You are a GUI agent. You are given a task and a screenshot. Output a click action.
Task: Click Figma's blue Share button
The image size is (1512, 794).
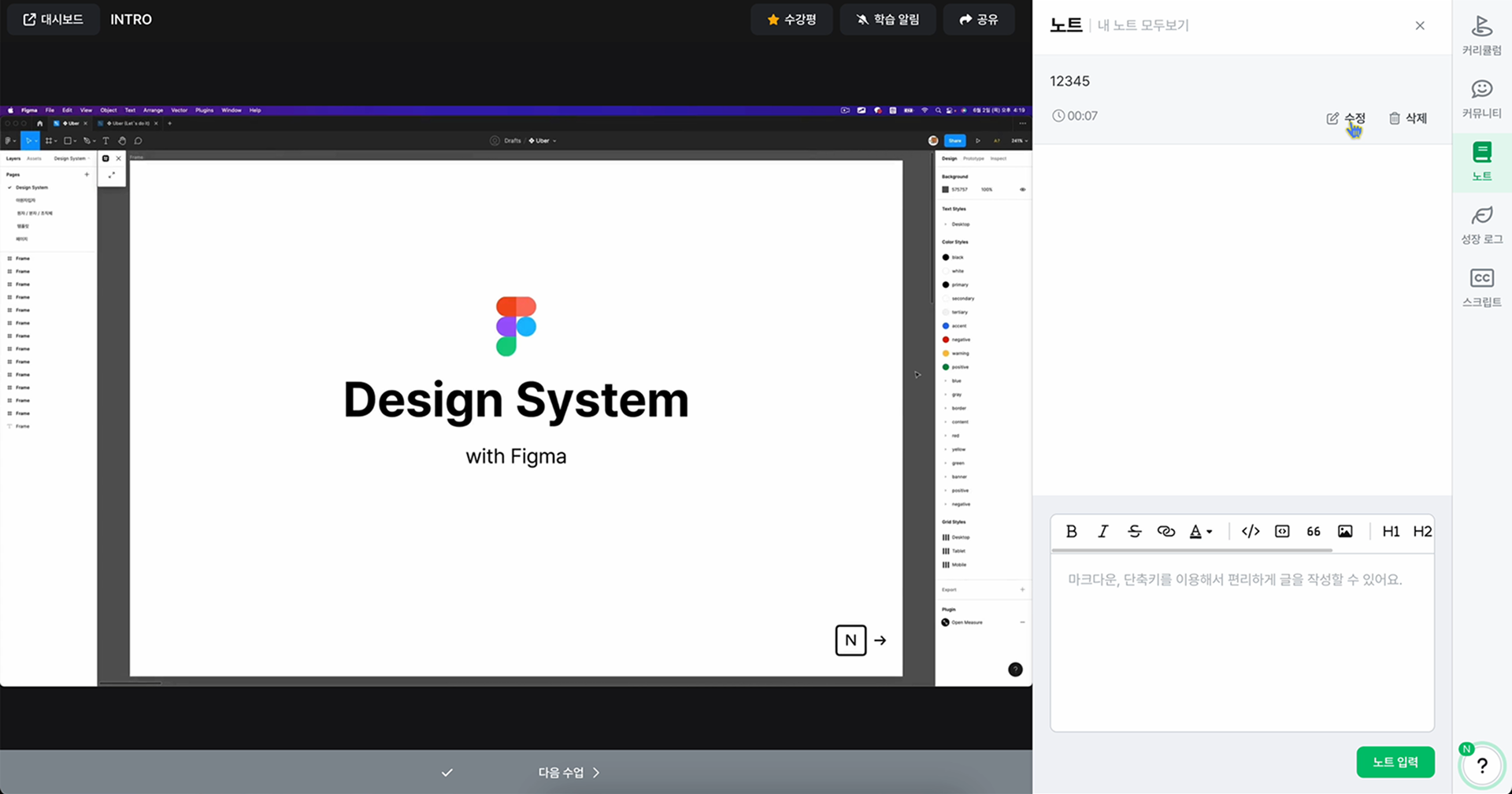tap(954, 141)
